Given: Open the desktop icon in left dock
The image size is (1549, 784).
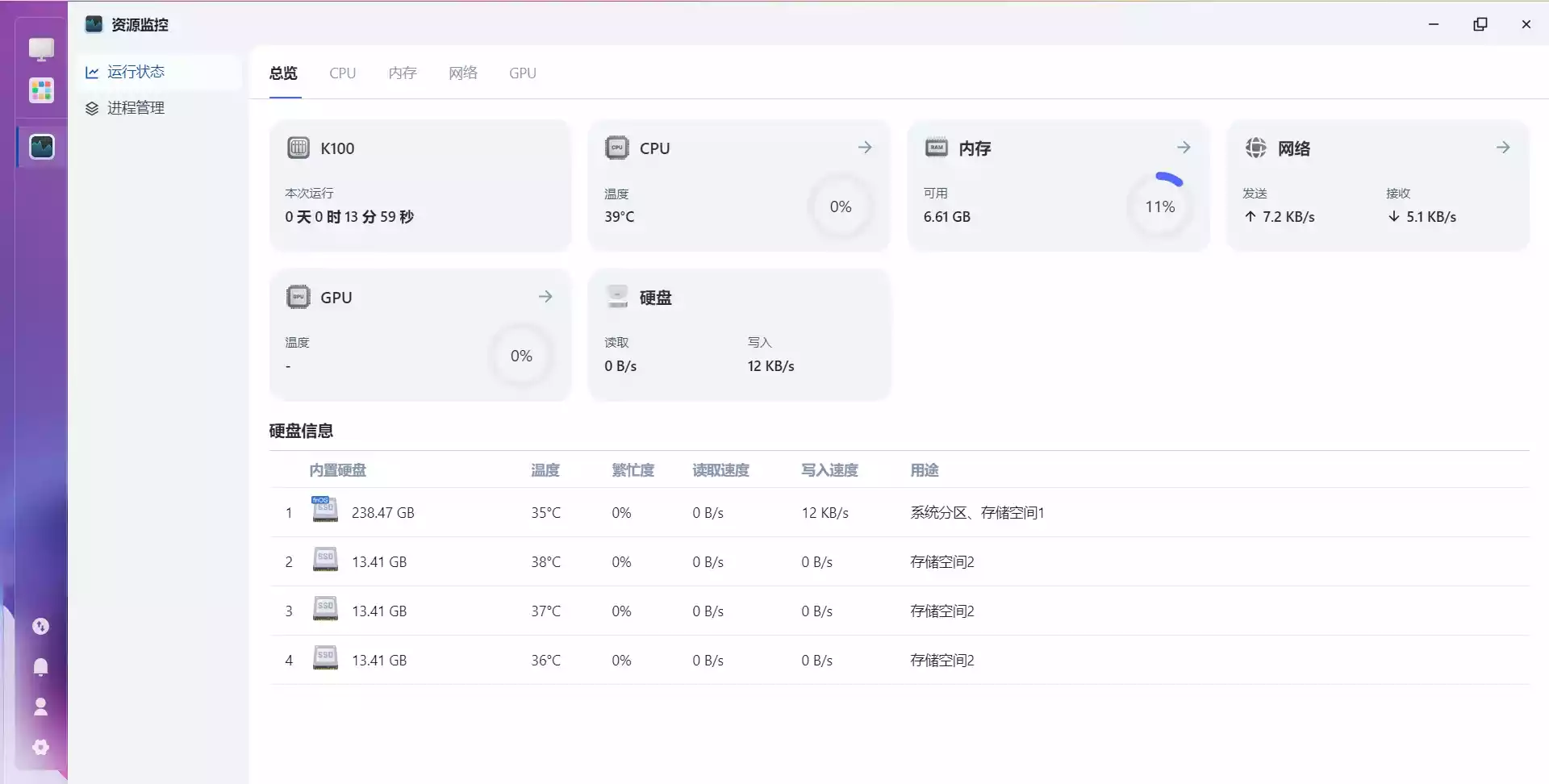Looking at the screenshot, I should 41,49.
